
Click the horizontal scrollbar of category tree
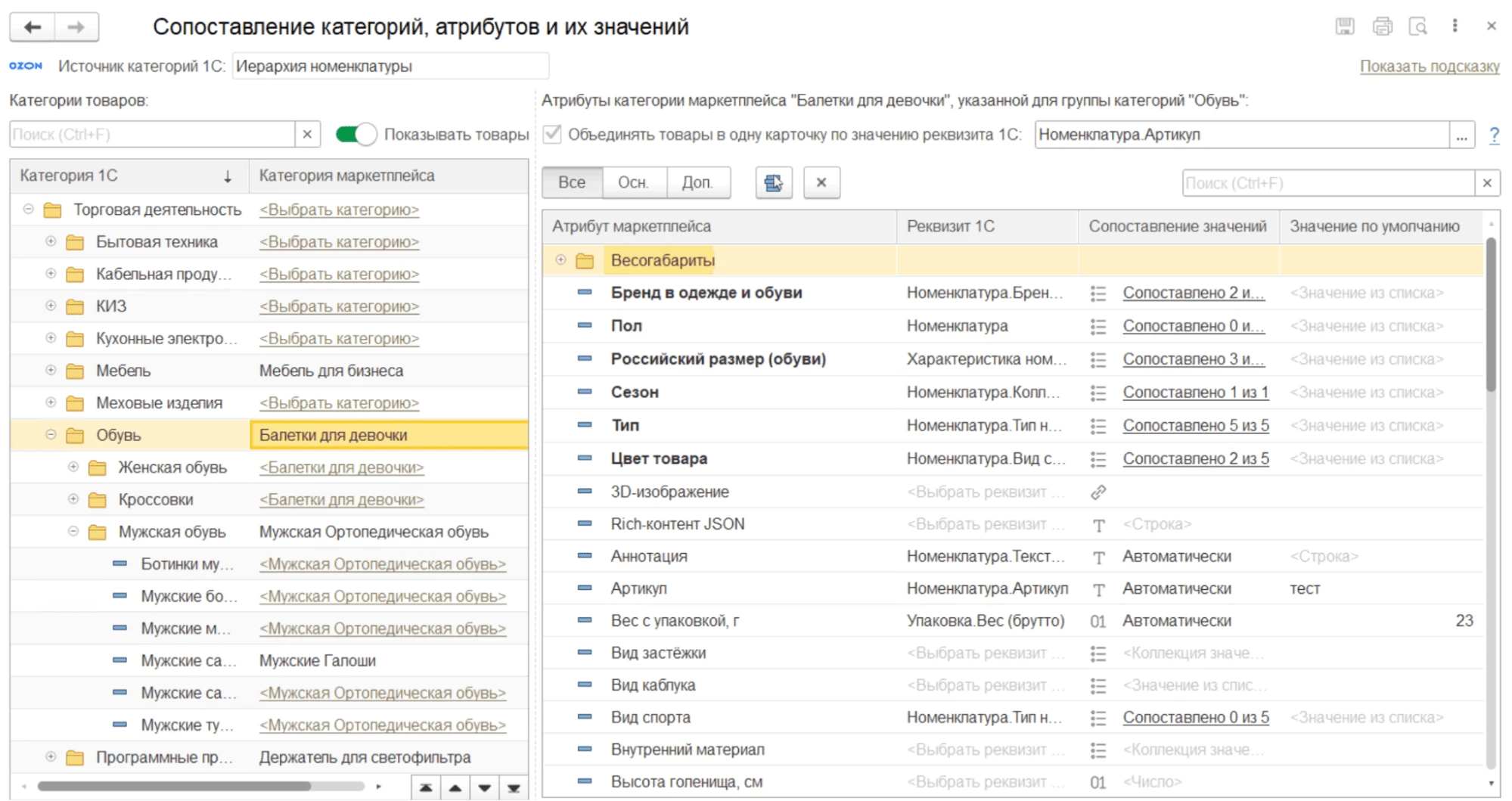click(x=174, y=787)
